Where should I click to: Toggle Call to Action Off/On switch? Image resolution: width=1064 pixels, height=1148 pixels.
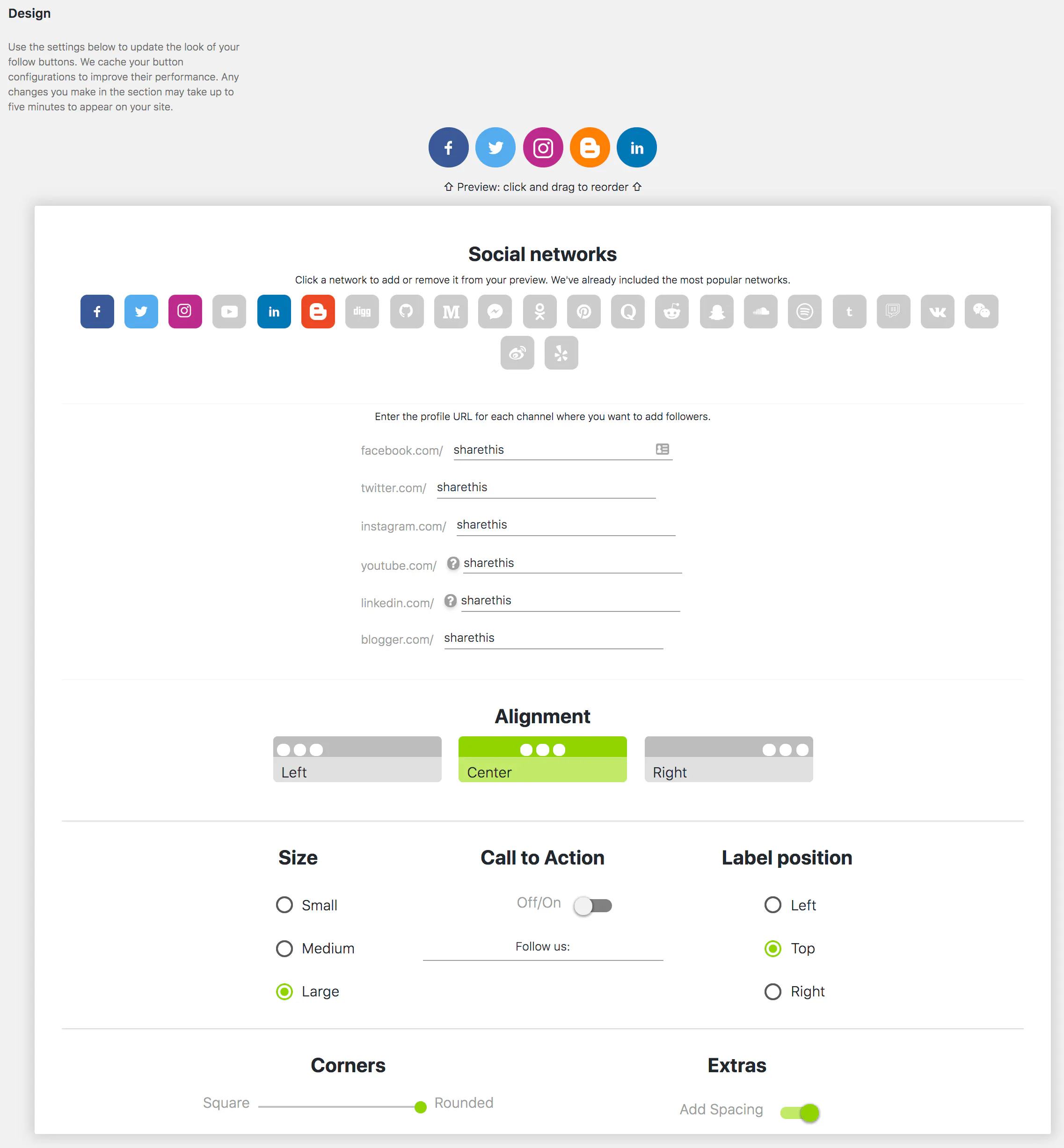point(592,906)
